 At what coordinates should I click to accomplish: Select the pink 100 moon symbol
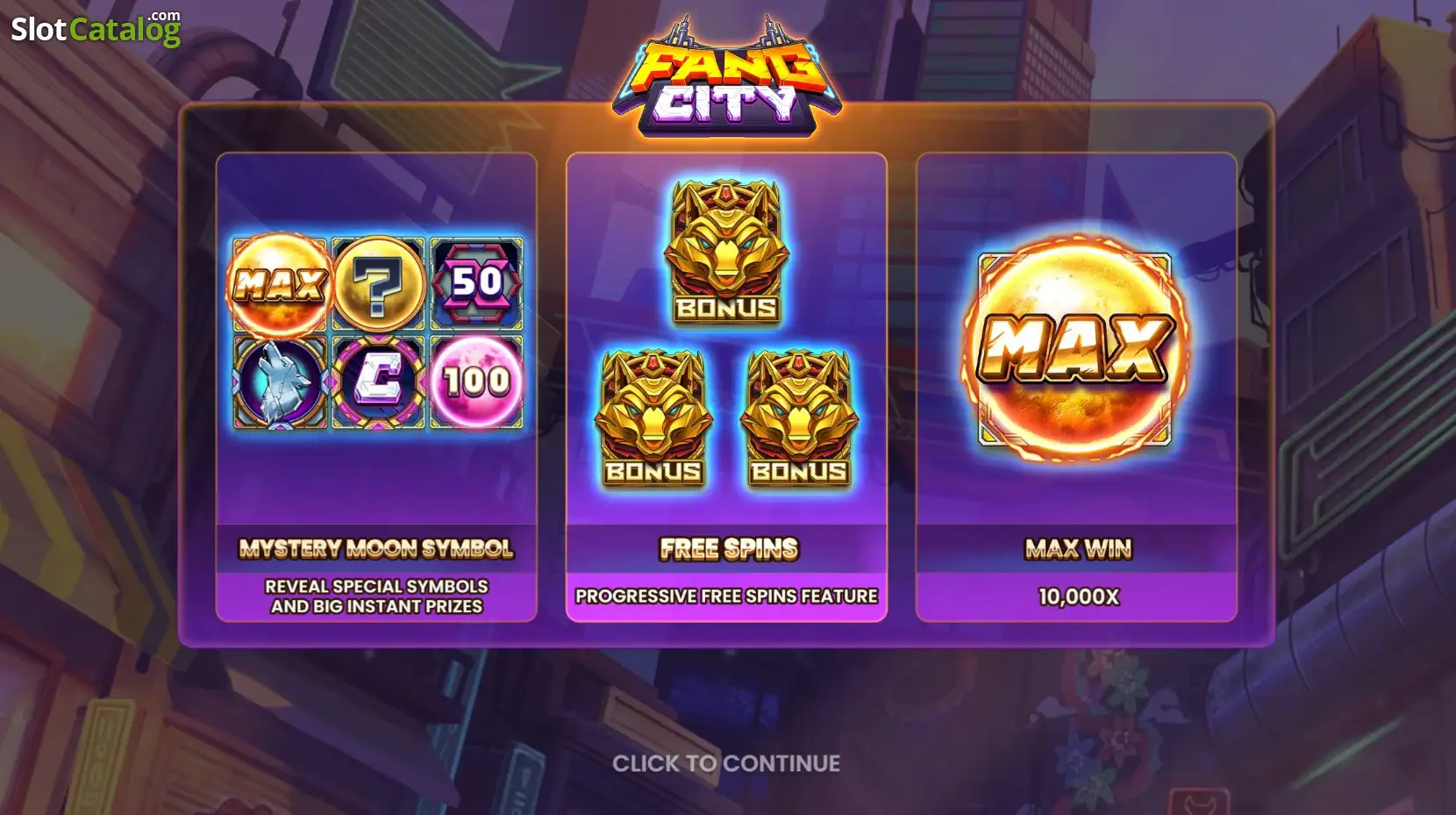click(x=476, y=382)
